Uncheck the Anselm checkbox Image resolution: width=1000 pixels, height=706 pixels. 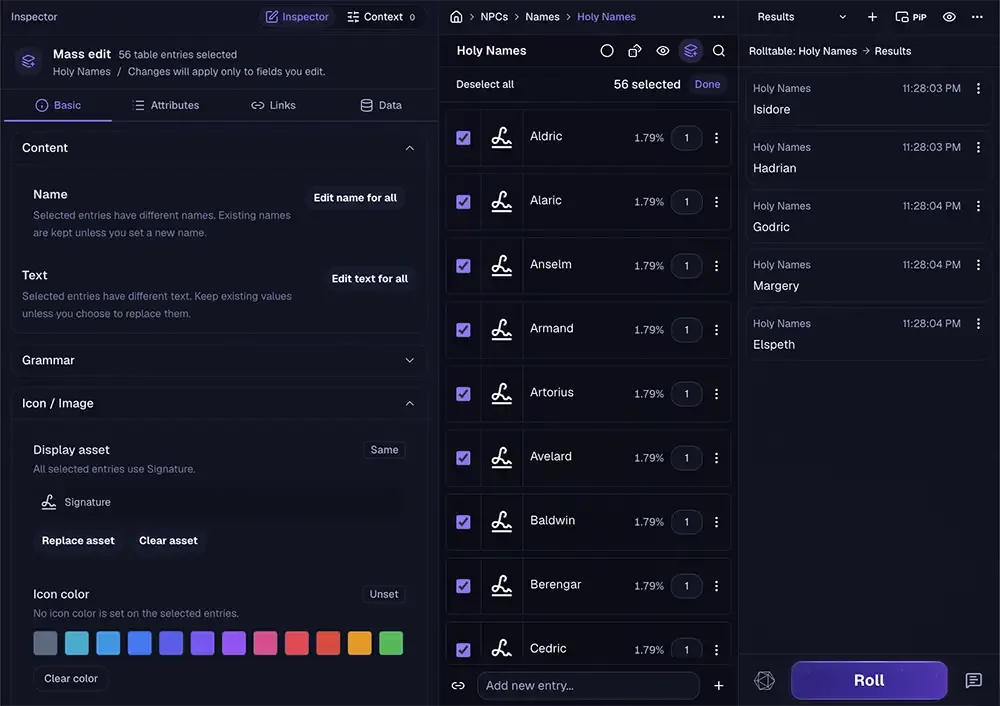point(463,266)
